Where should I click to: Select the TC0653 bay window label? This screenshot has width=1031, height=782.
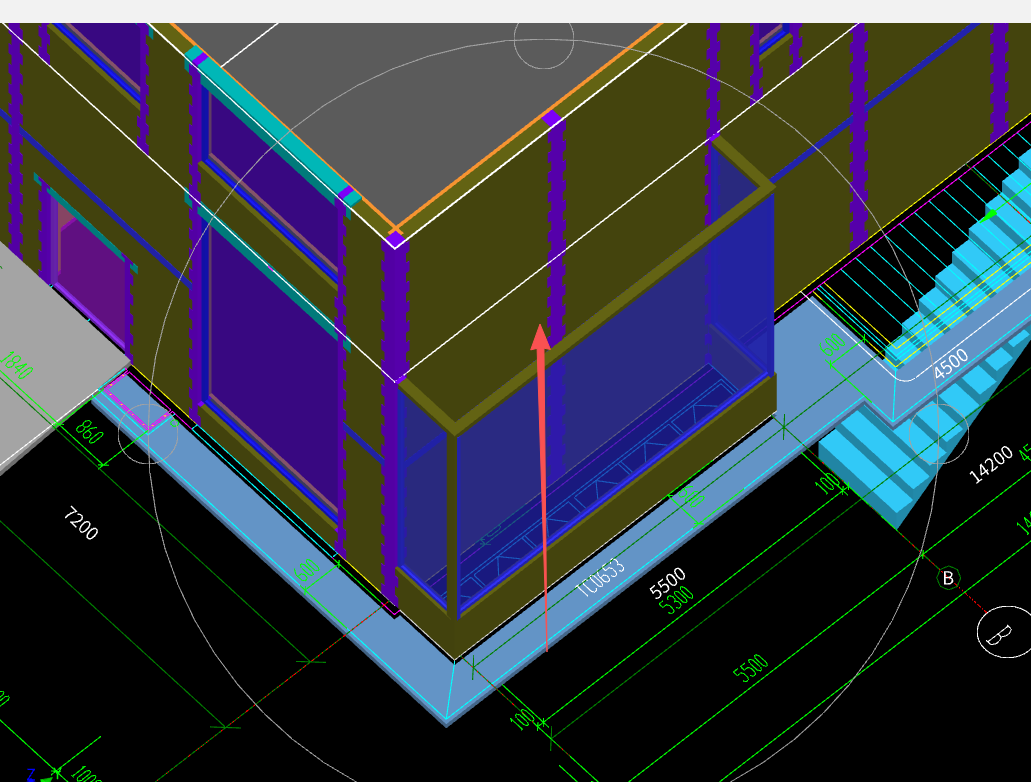[x=600, y=577]
